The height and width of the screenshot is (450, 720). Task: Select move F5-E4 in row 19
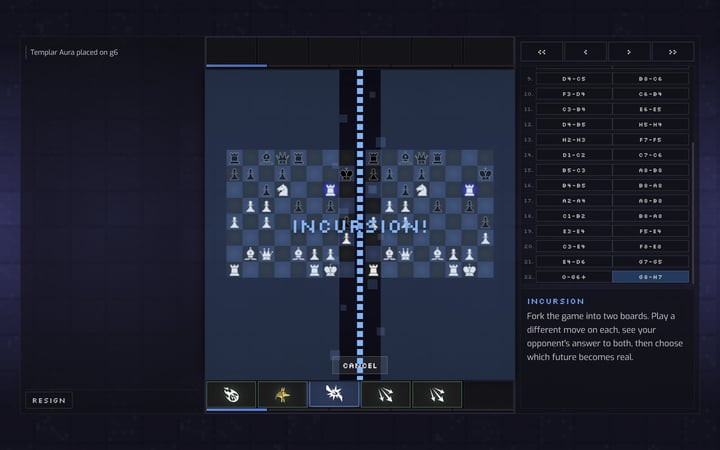click(651, 231)
